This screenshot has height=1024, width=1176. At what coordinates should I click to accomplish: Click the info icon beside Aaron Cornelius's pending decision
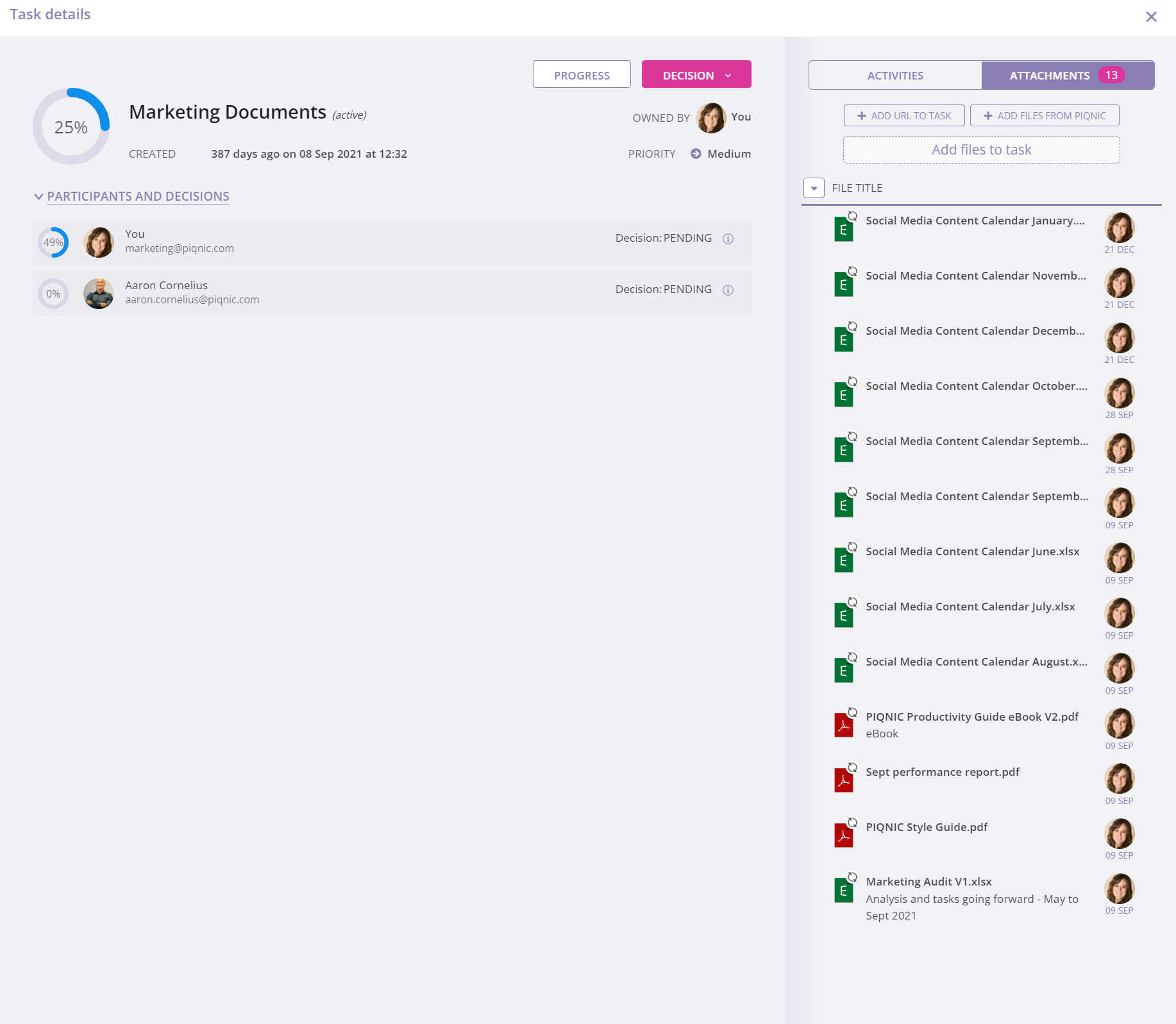click(x=728, y=290)
